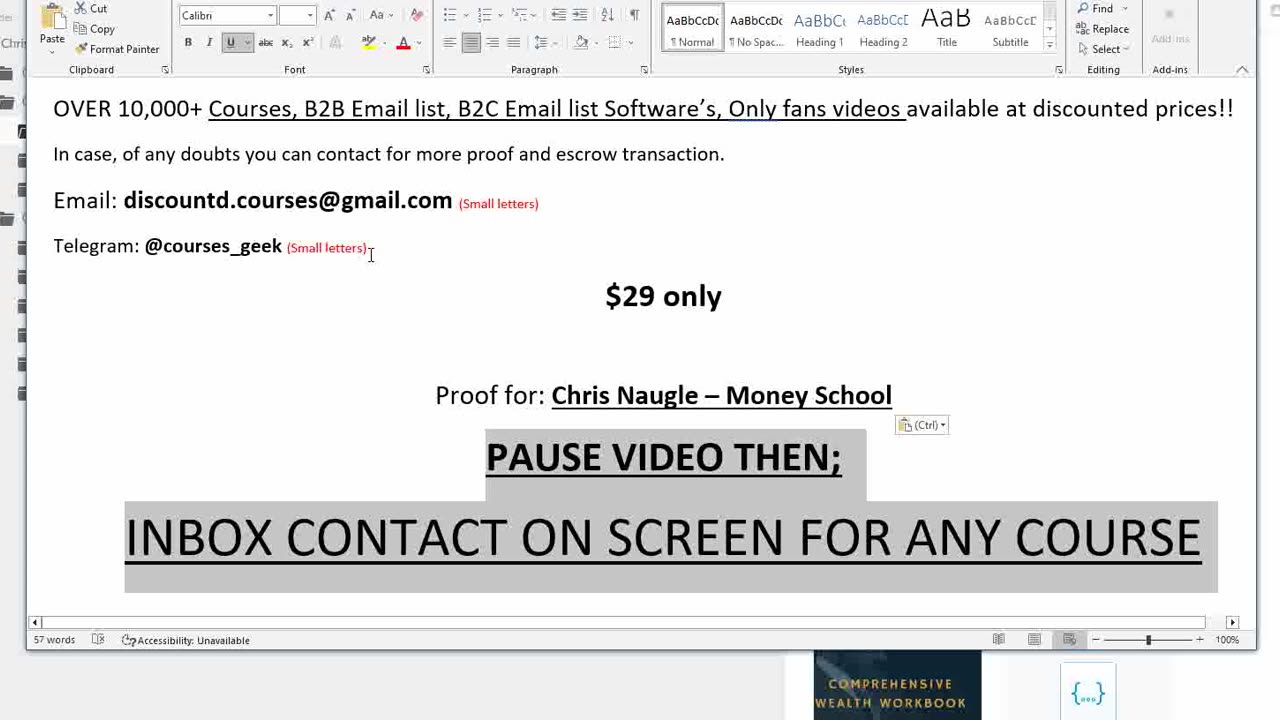Viewport: 1280px width, 720px height.
Task: Click the 57 words count in status bar
Action: click(x=54, y=640)
